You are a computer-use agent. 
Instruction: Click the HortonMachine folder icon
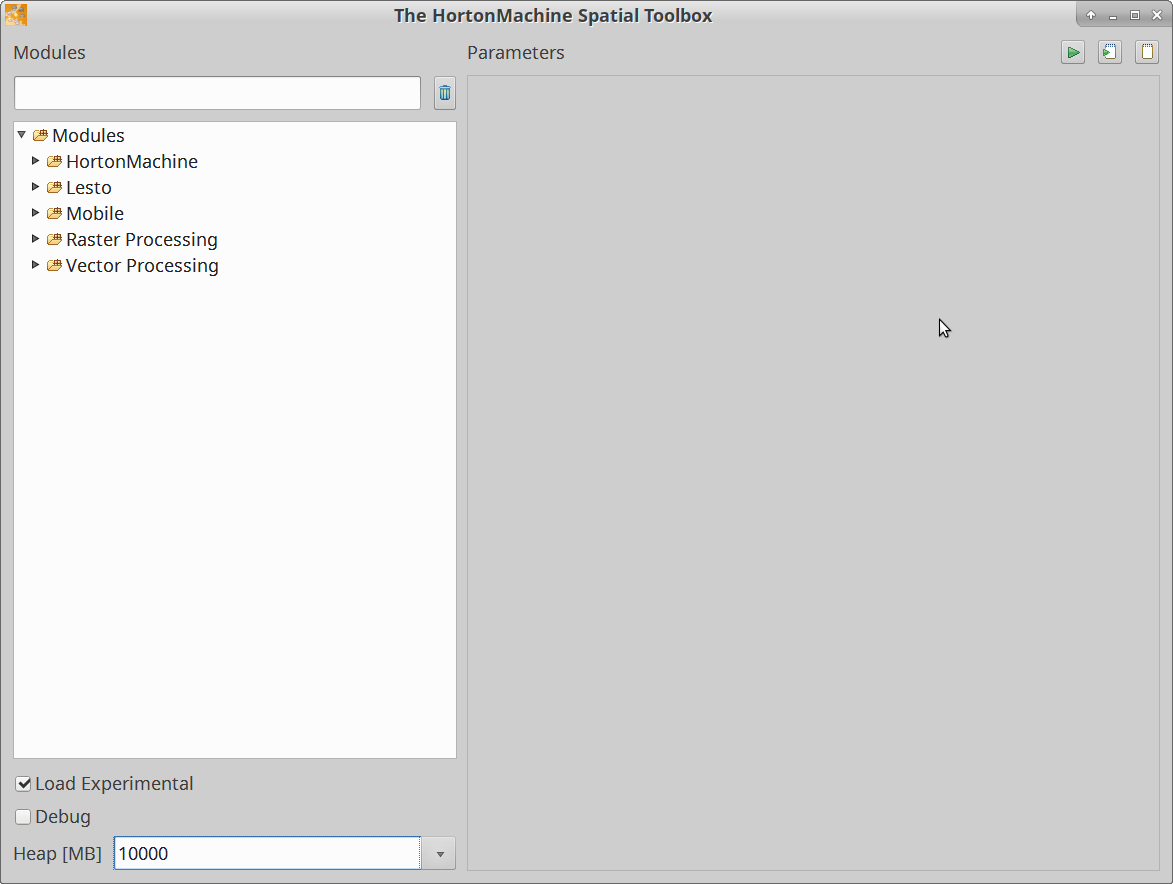click(55, 162)
